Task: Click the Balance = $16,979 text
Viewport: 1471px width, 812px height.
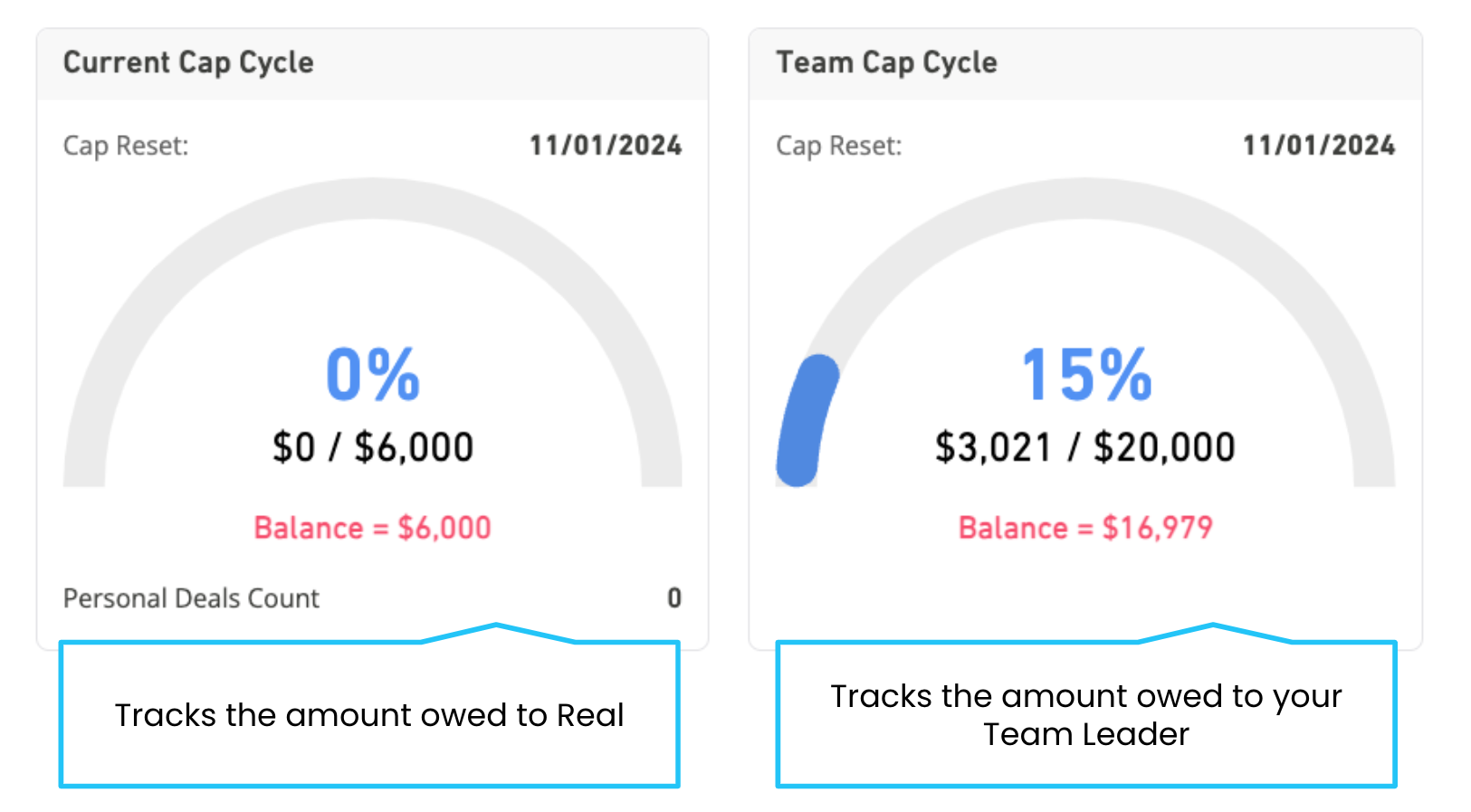Action: tap(1085, 528)
